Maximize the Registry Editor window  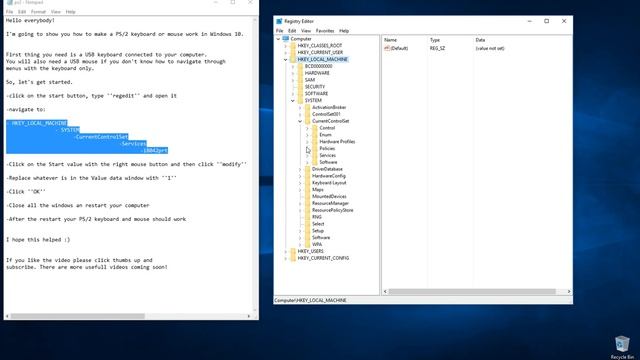pos(547,21)
